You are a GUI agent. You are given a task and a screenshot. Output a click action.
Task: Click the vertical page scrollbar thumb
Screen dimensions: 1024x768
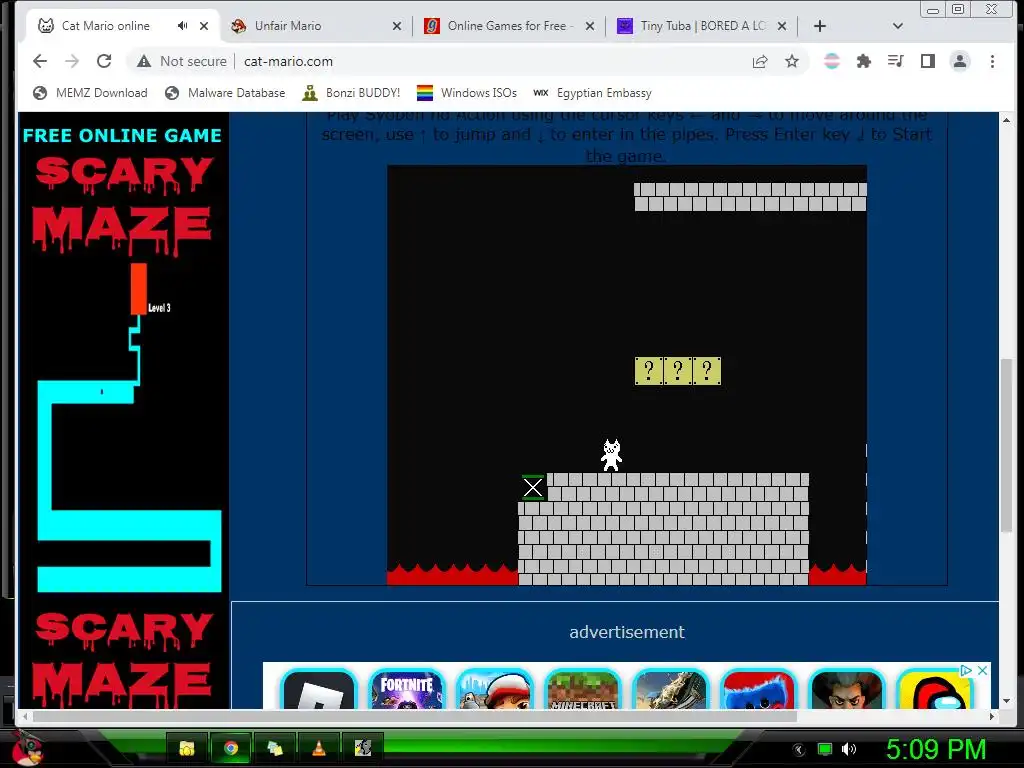1007,444
